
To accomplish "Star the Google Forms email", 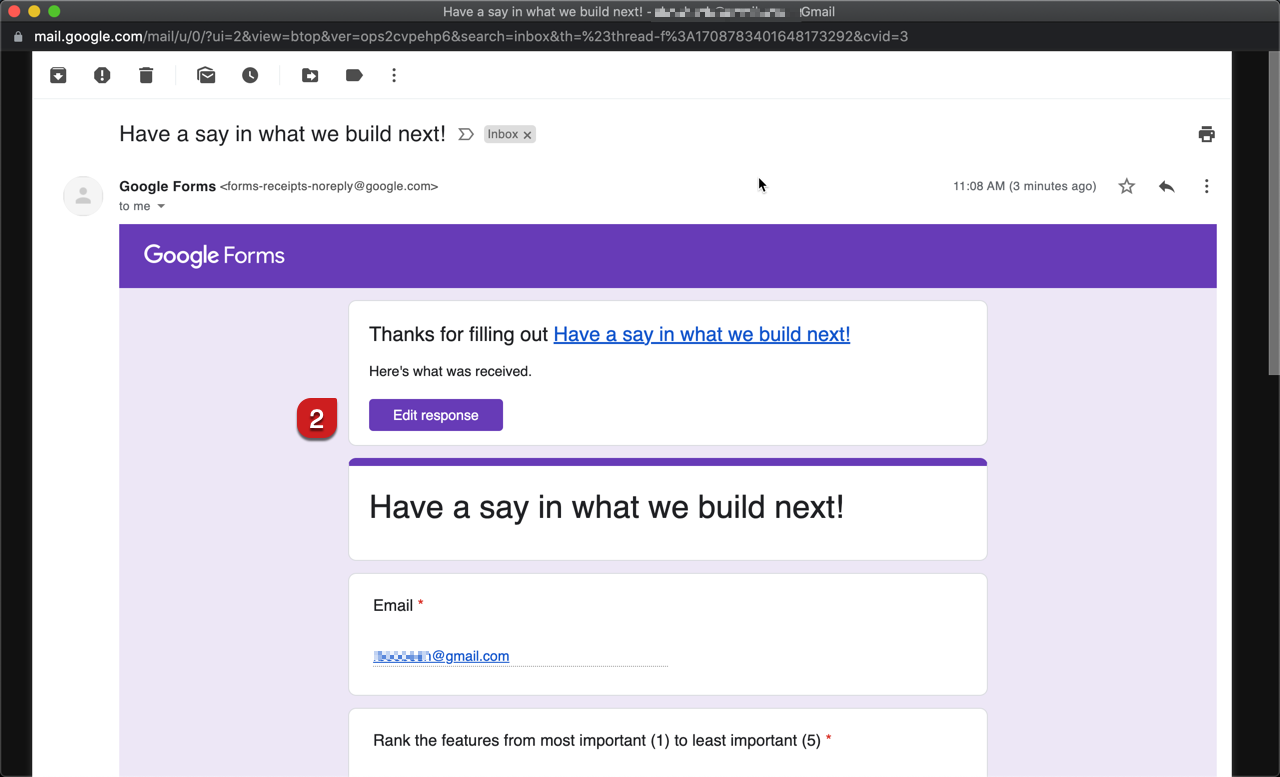I will [1126, 186].
